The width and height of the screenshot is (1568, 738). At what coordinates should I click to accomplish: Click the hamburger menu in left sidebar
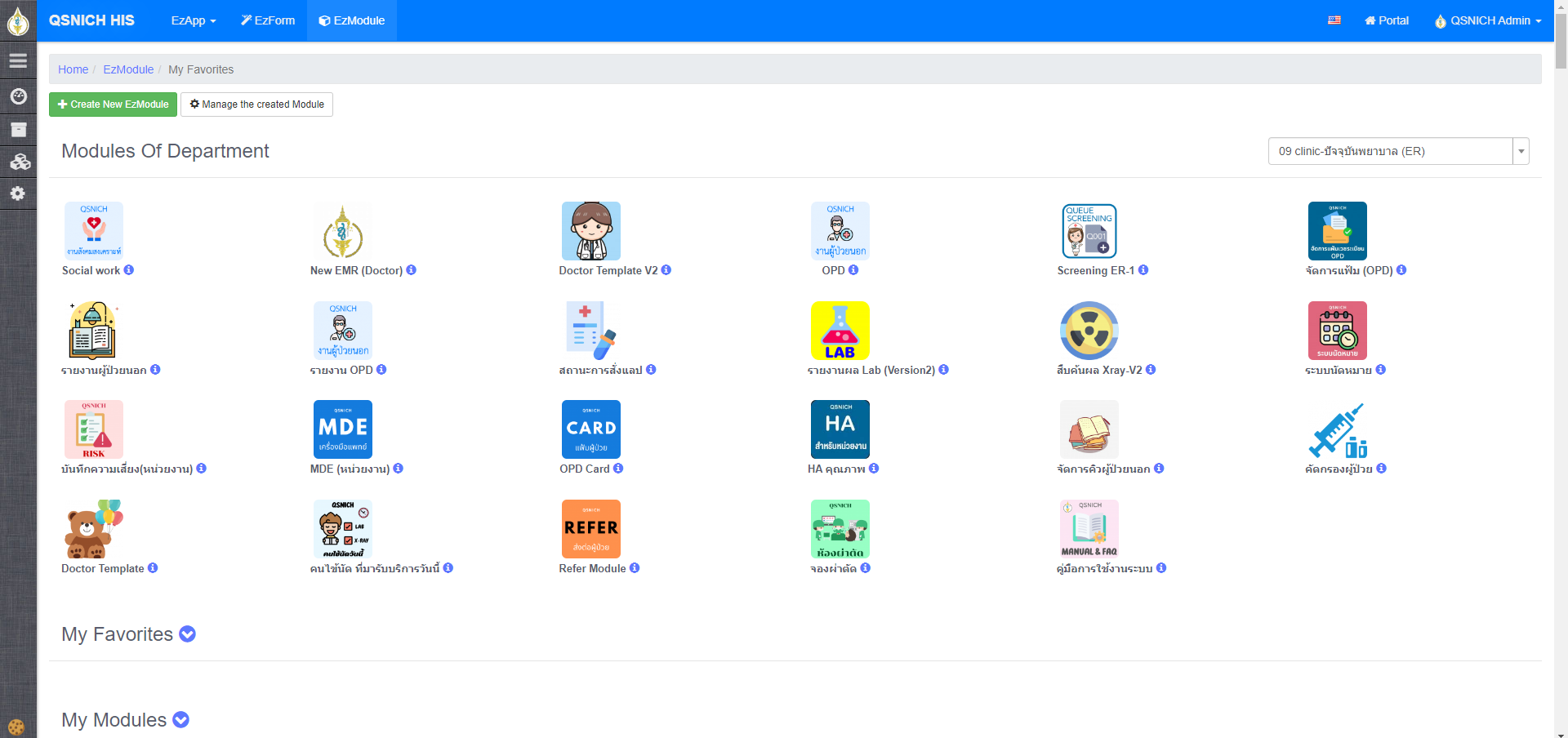[x=18, y=60]
